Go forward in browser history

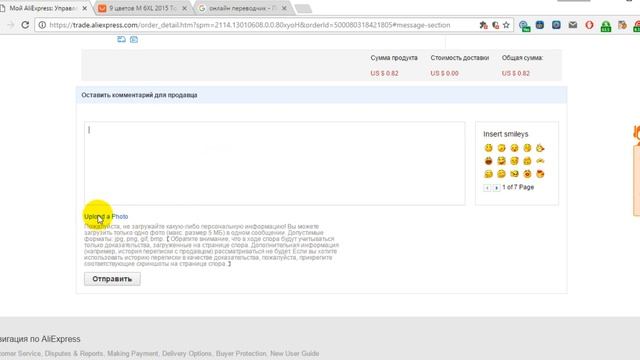[x=11, y=25]
